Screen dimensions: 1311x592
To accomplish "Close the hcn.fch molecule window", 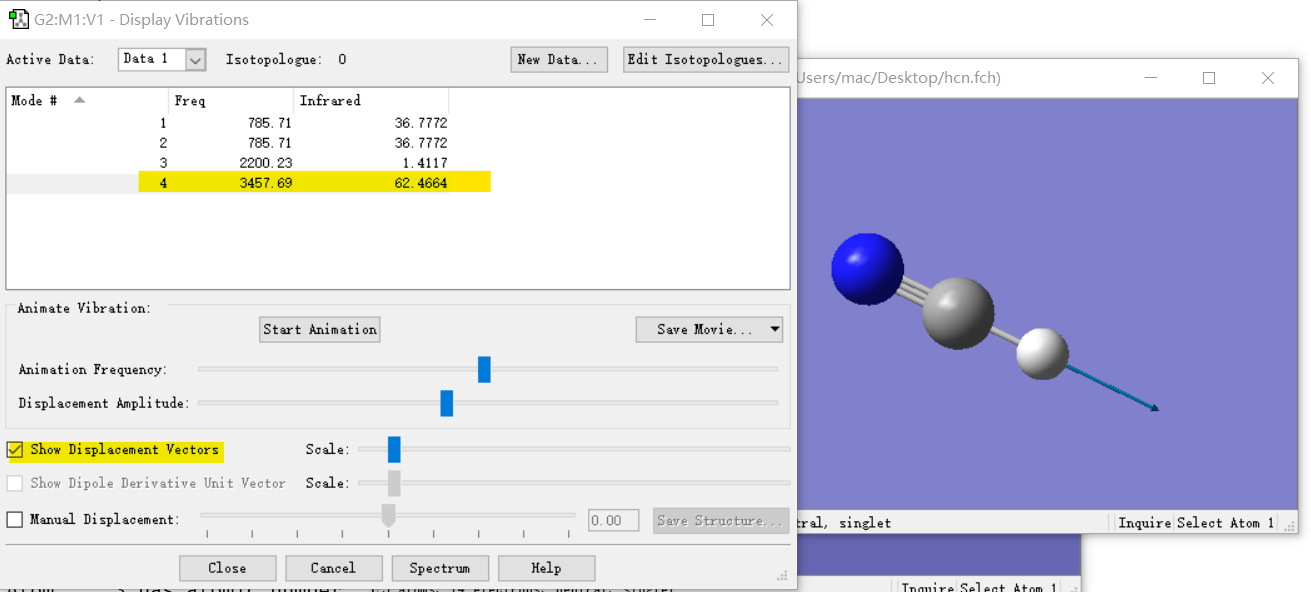I will pos(1268,78).
